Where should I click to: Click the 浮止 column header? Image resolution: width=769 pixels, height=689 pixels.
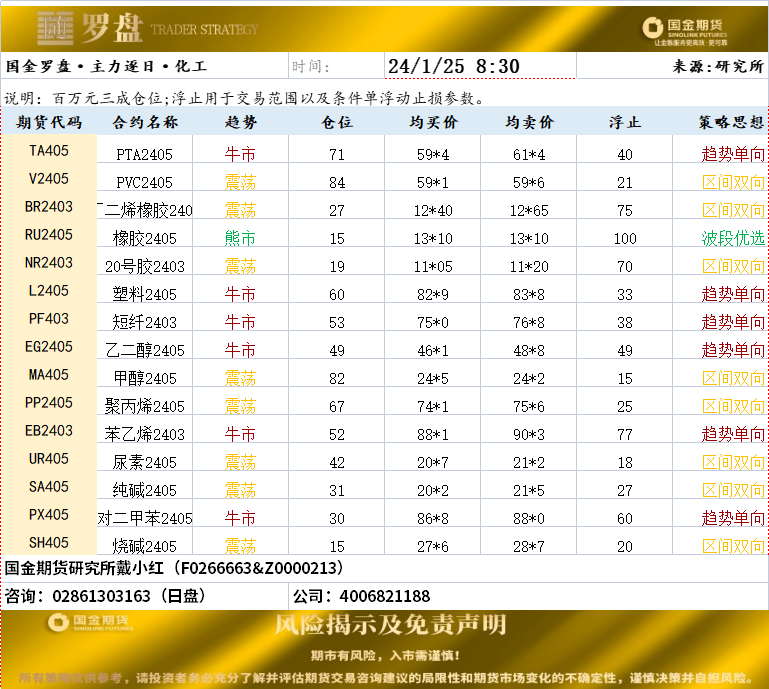coord(625,122)
